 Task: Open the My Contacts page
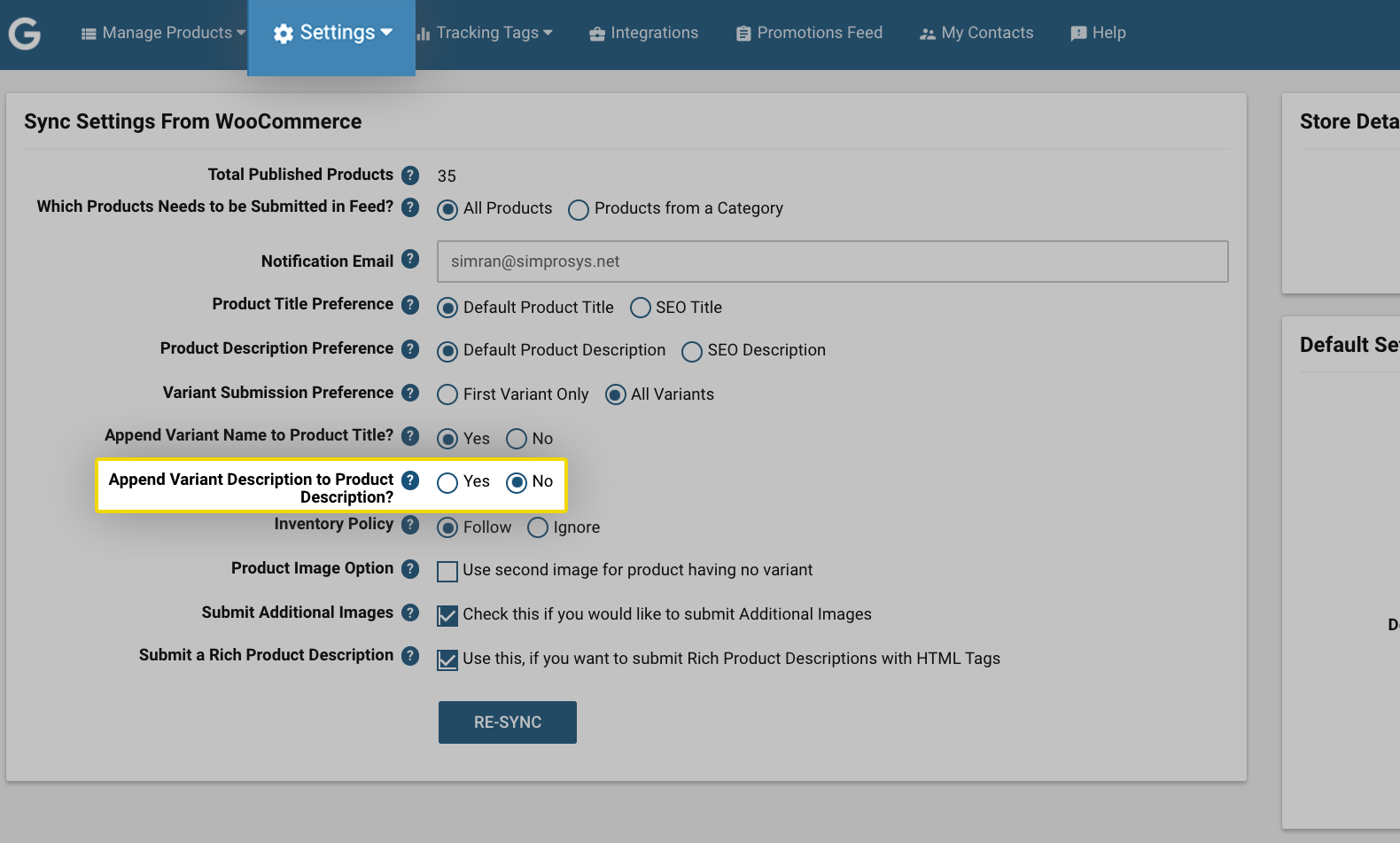976,34
